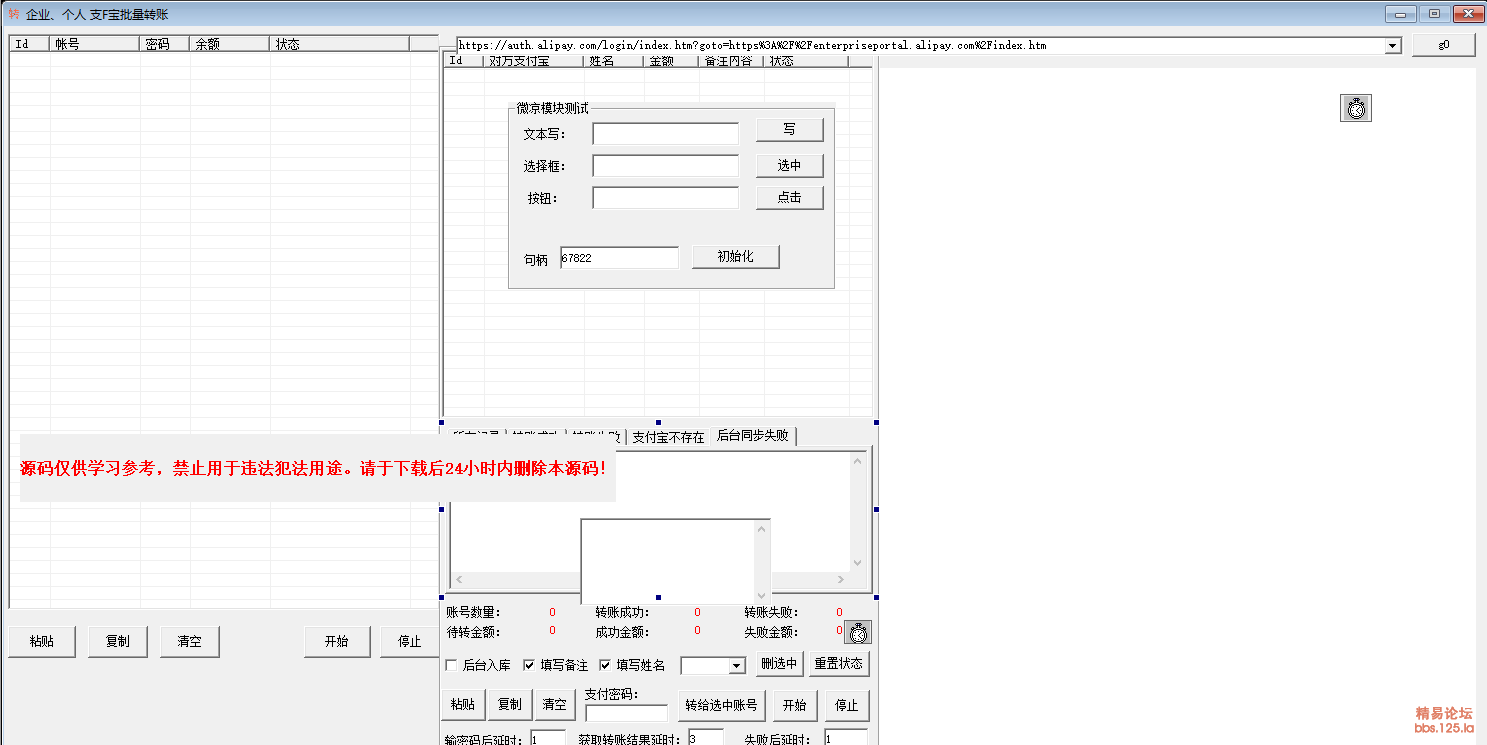Image resolution: width=1487 pixels, height=745 pixels.
Task: Click the 选中 button beside 选择框
Action: tap(789, 165)
